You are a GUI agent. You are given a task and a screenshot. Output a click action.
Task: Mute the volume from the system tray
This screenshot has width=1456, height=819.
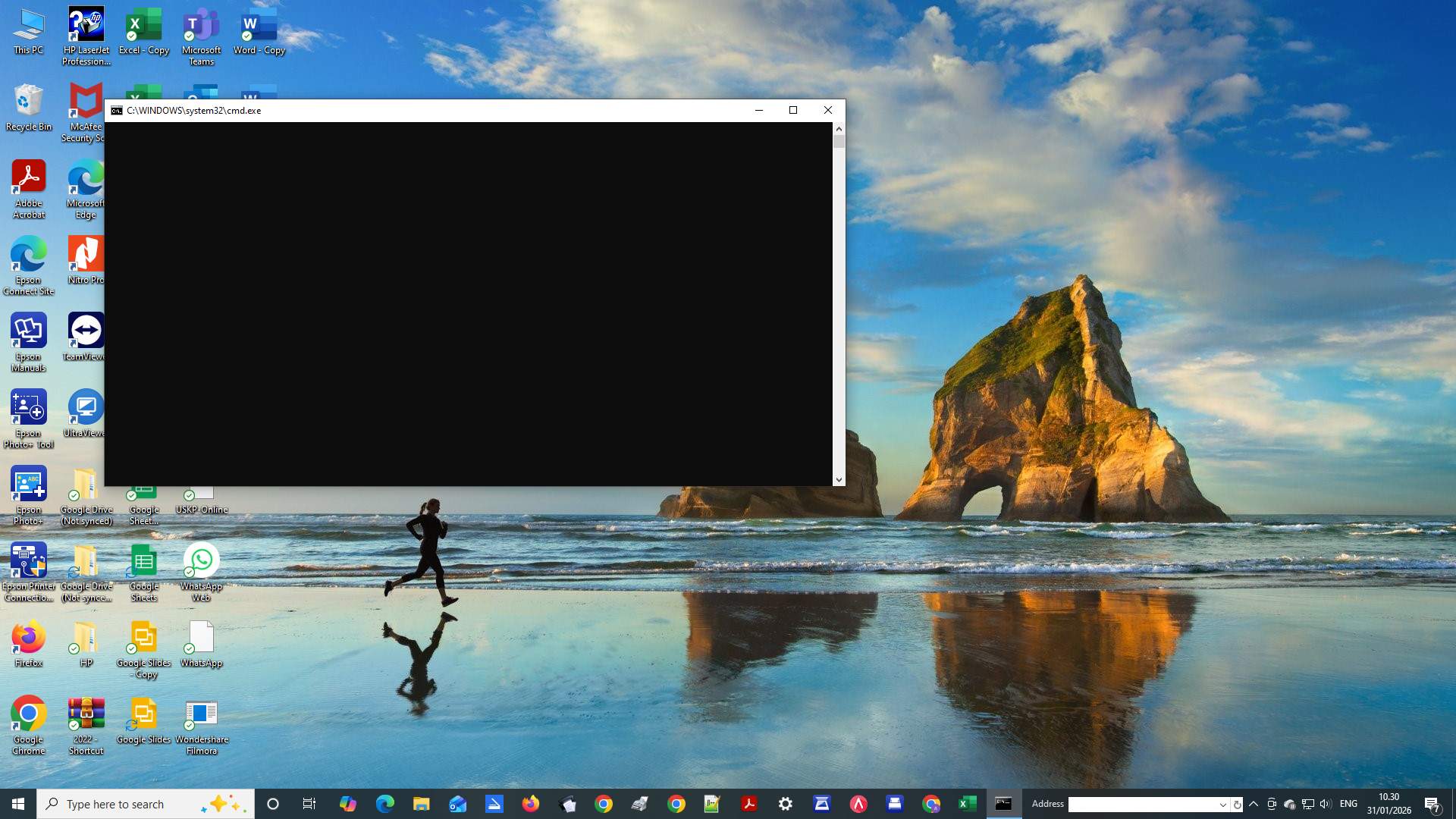tap(1325, 803)
